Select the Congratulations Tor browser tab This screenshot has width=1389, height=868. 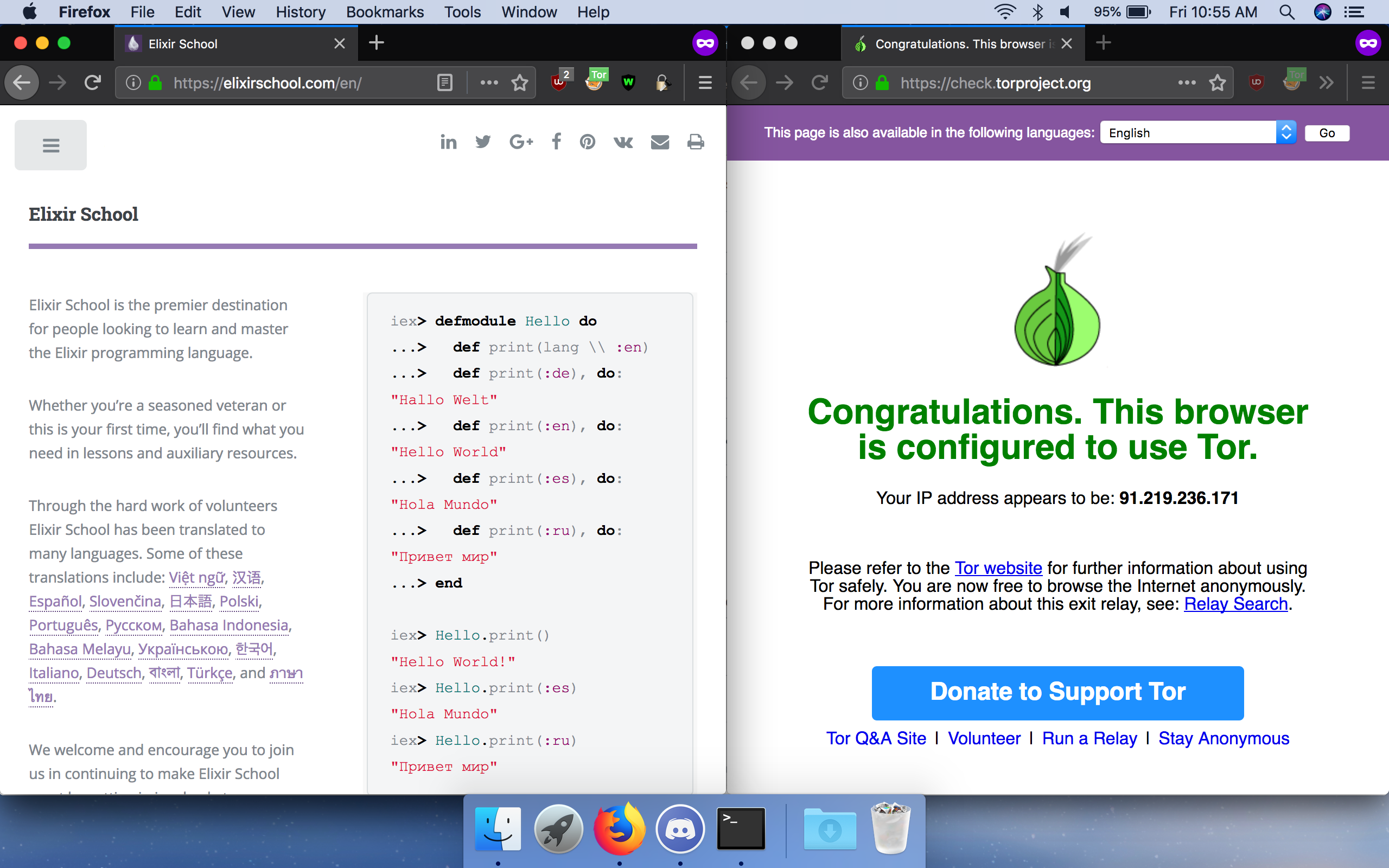pyautogui.click(x=963, y=43)
